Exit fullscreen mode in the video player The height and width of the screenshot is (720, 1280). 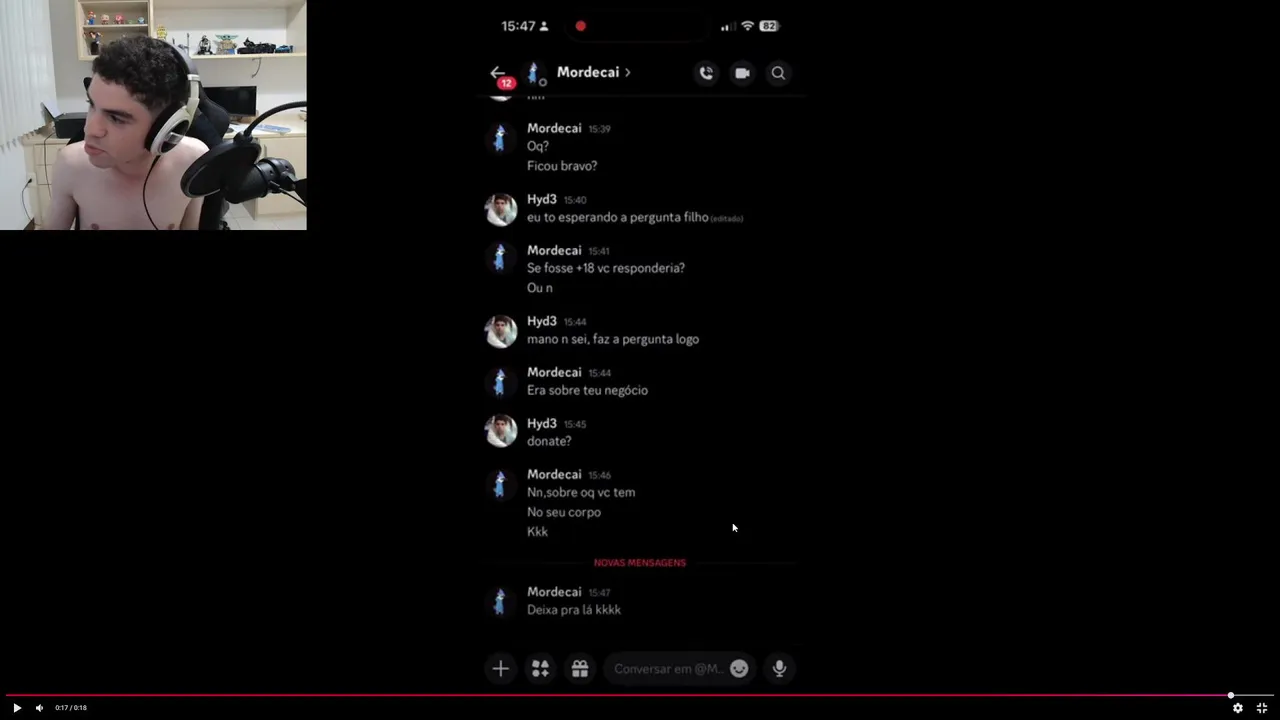coord(1262,708)
